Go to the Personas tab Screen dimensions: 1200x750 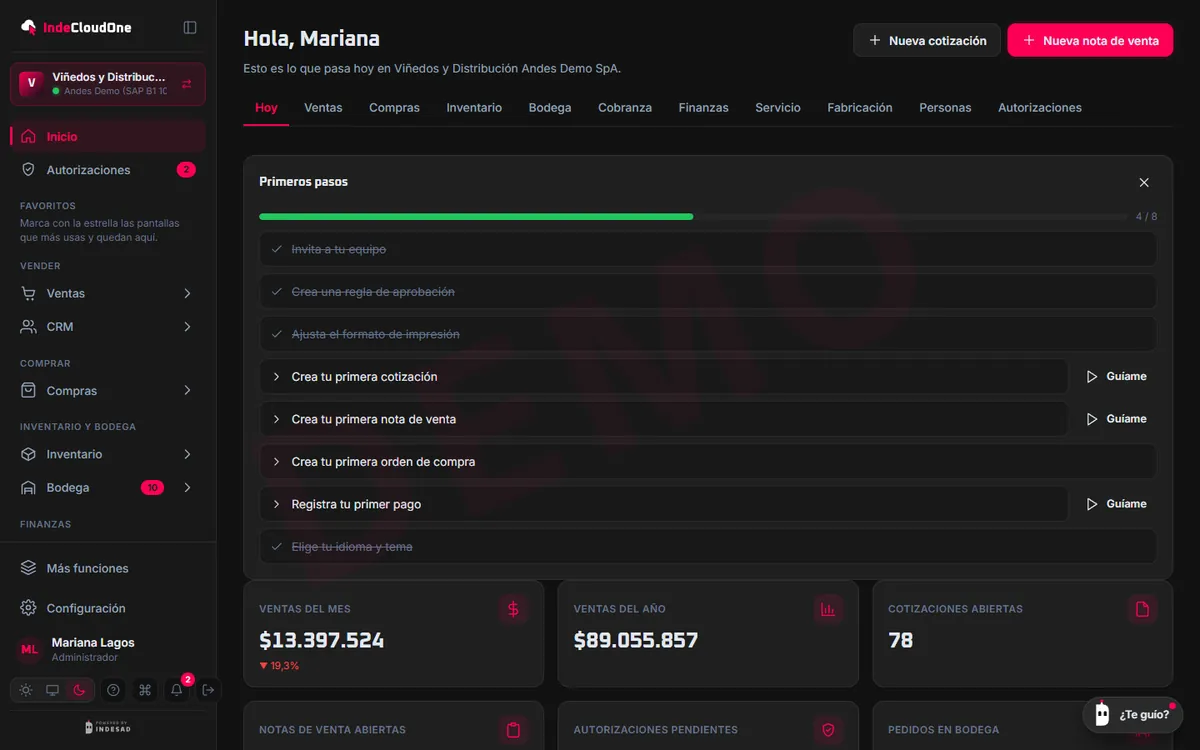click(x=945, y=108)
